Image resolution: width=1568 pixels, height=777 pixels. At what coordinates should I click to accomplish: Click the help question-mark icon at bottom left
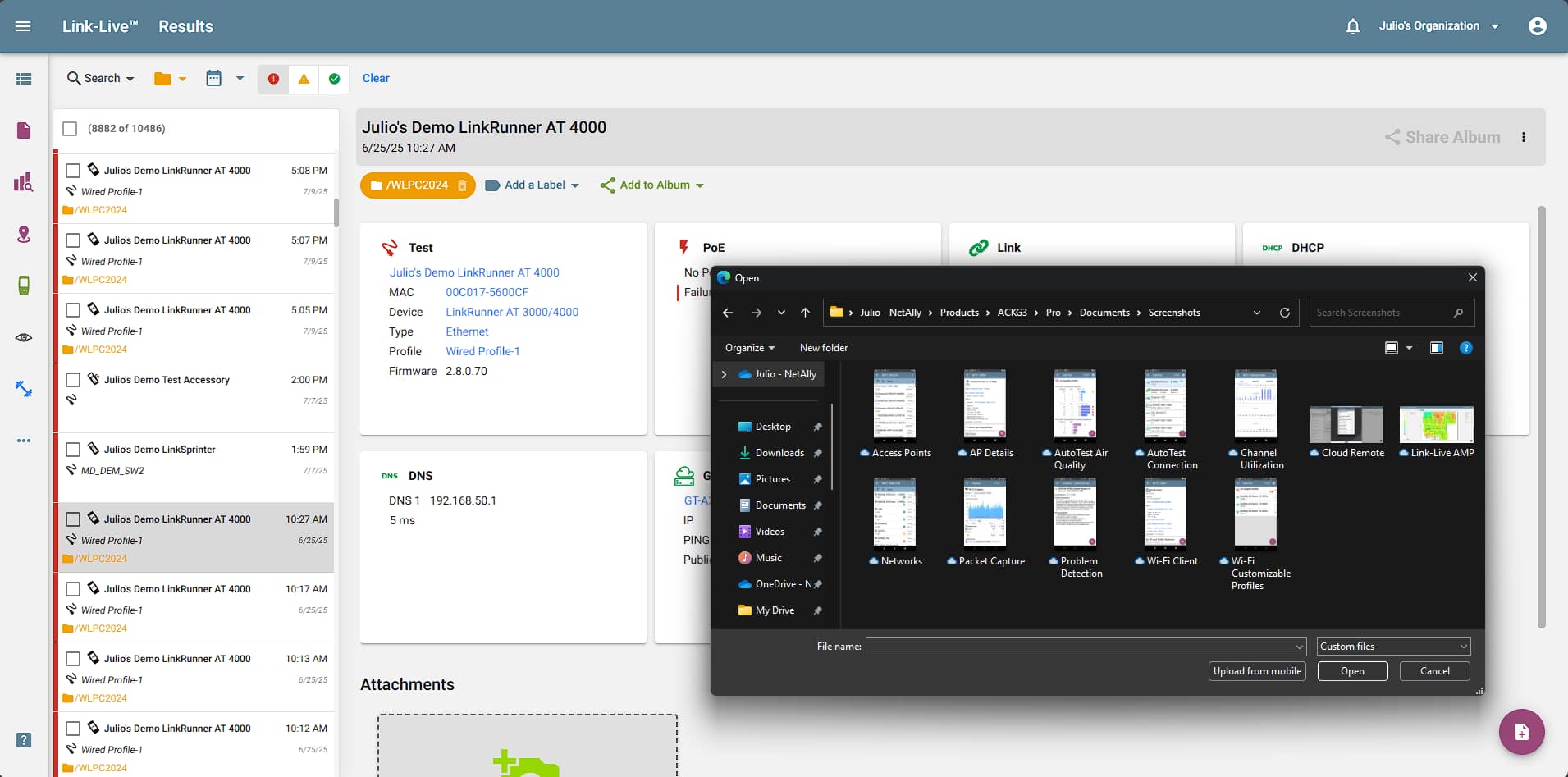pyautogui.click(x=22, y=741)
